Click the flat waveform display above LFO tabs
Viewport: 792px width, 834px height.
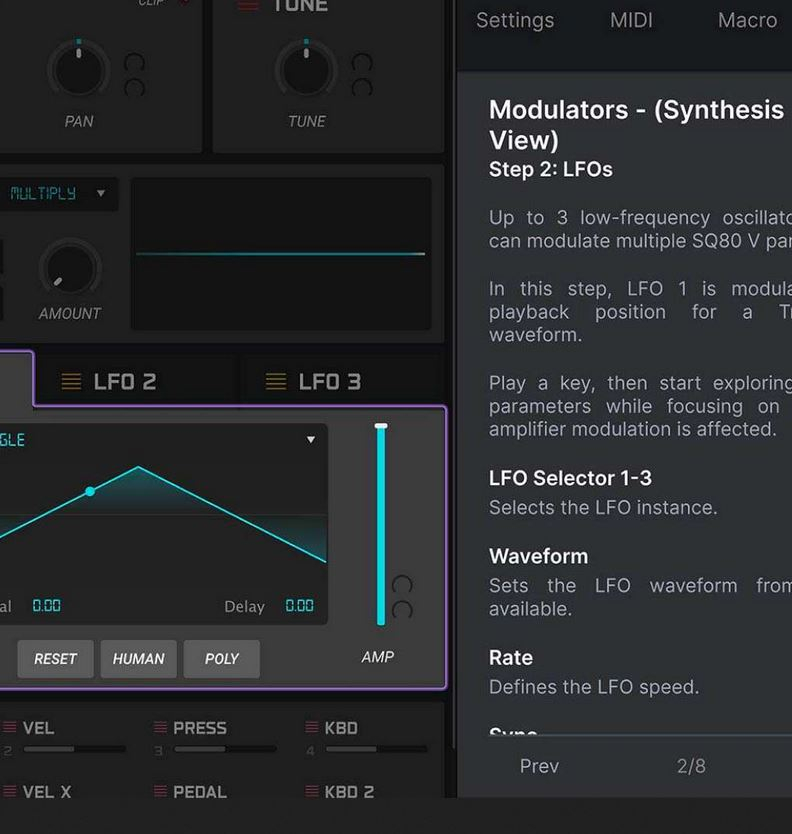click(281, 254)
